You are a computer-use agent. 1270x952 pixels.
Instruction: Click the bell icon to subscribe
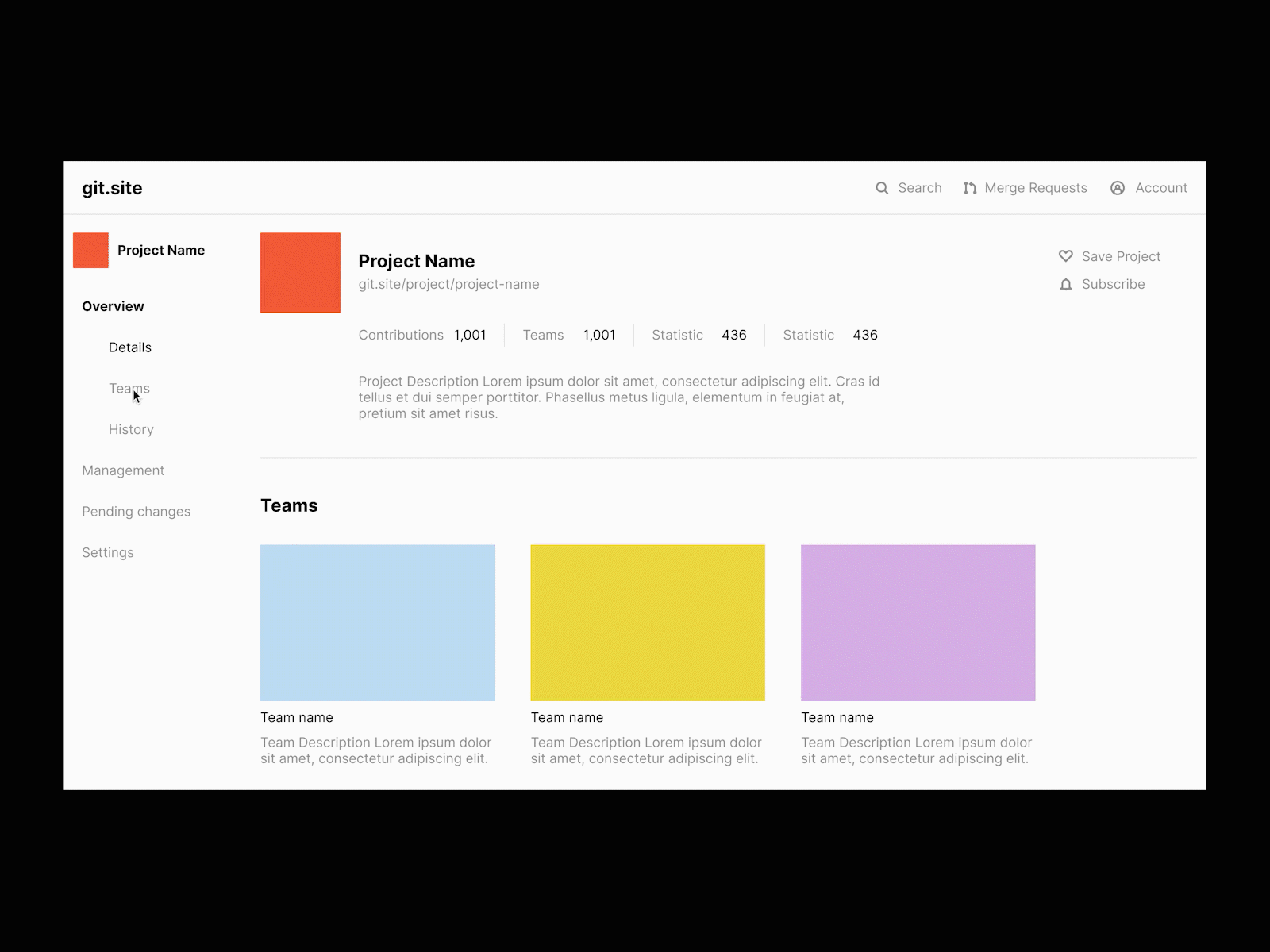tap(1066, 284)
